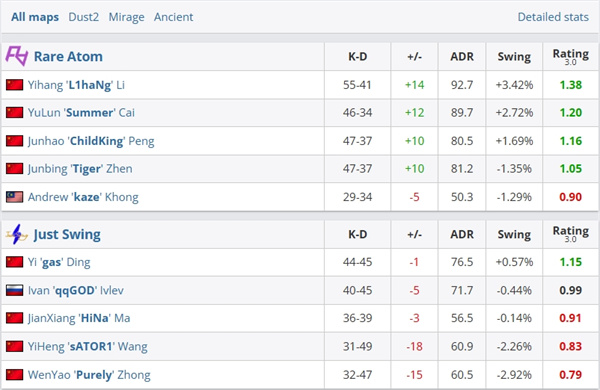600x390 pixels.
Task: Click the China flag beside L1haNg
Action: [15, 85]
